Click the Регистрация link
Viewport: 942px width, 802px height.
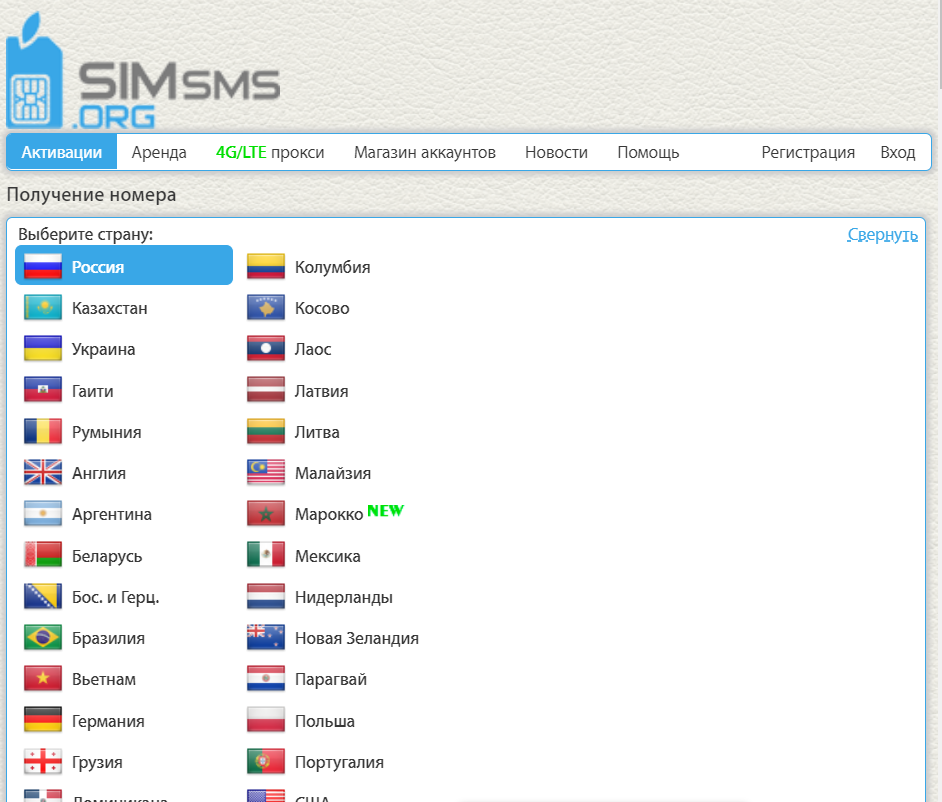[x=808, y=153]
